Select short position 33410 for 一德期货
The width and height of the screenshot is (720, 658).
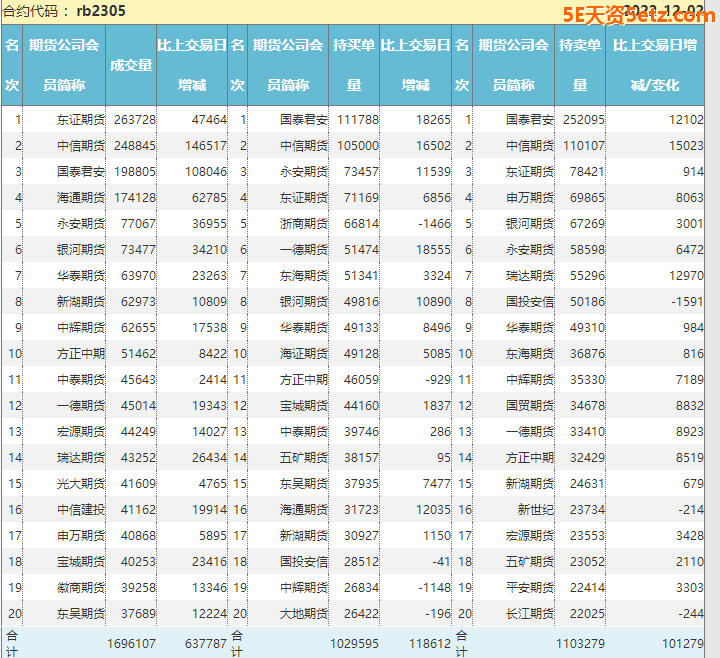point(587,432)
